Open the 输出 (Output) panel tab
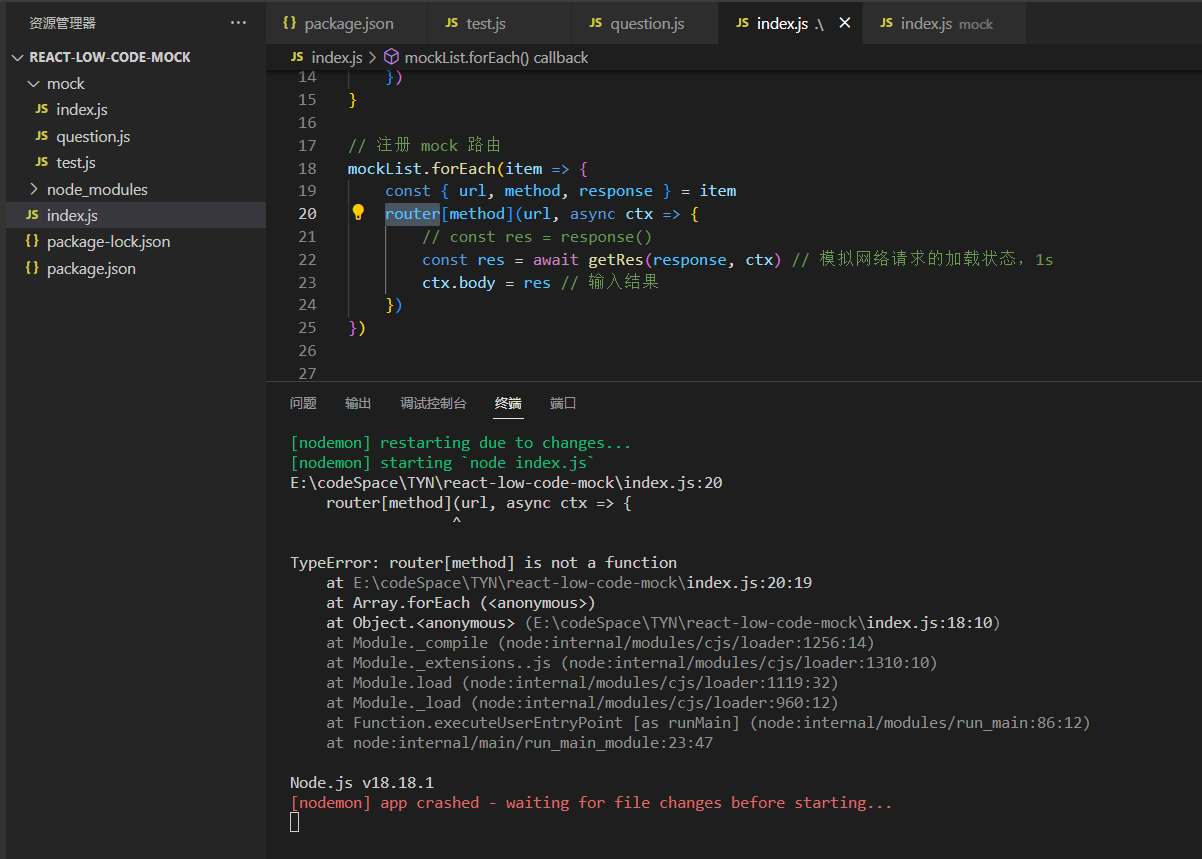Viewport: 1202px width, 859px height. 358,403
